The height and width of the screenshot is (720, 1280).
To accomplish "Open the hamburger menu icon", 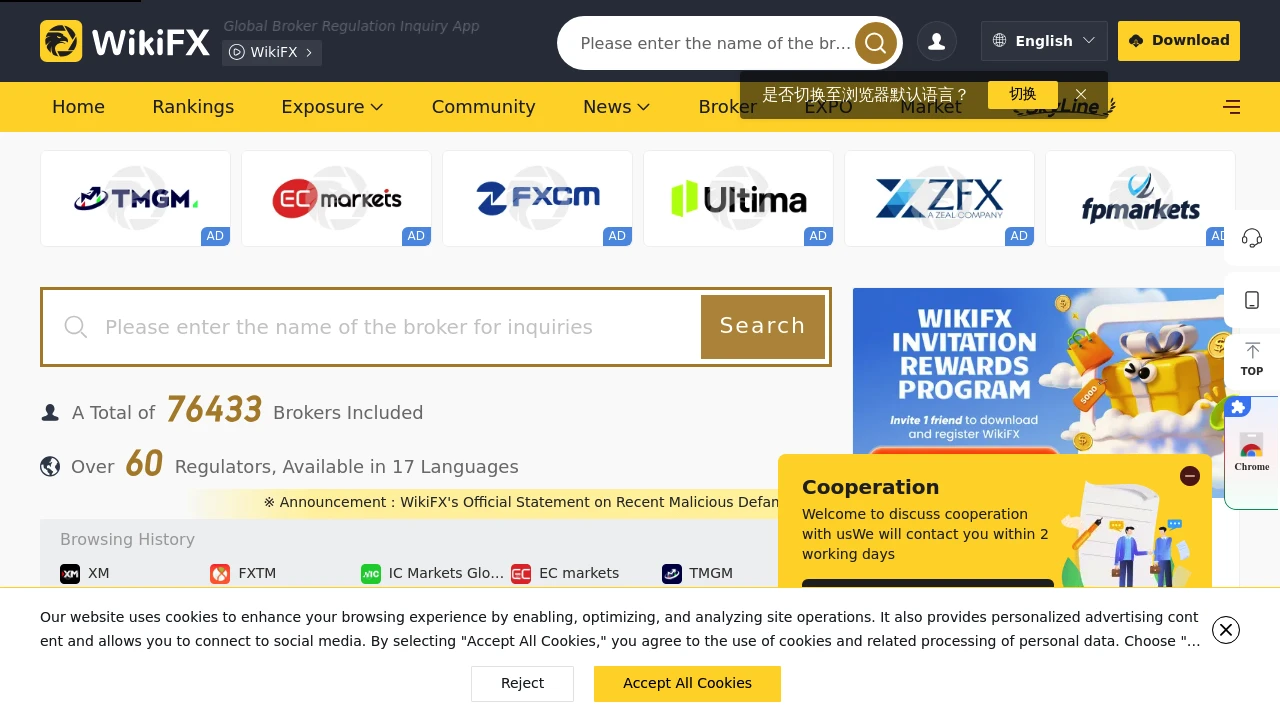I will [x=1232, y=107].
